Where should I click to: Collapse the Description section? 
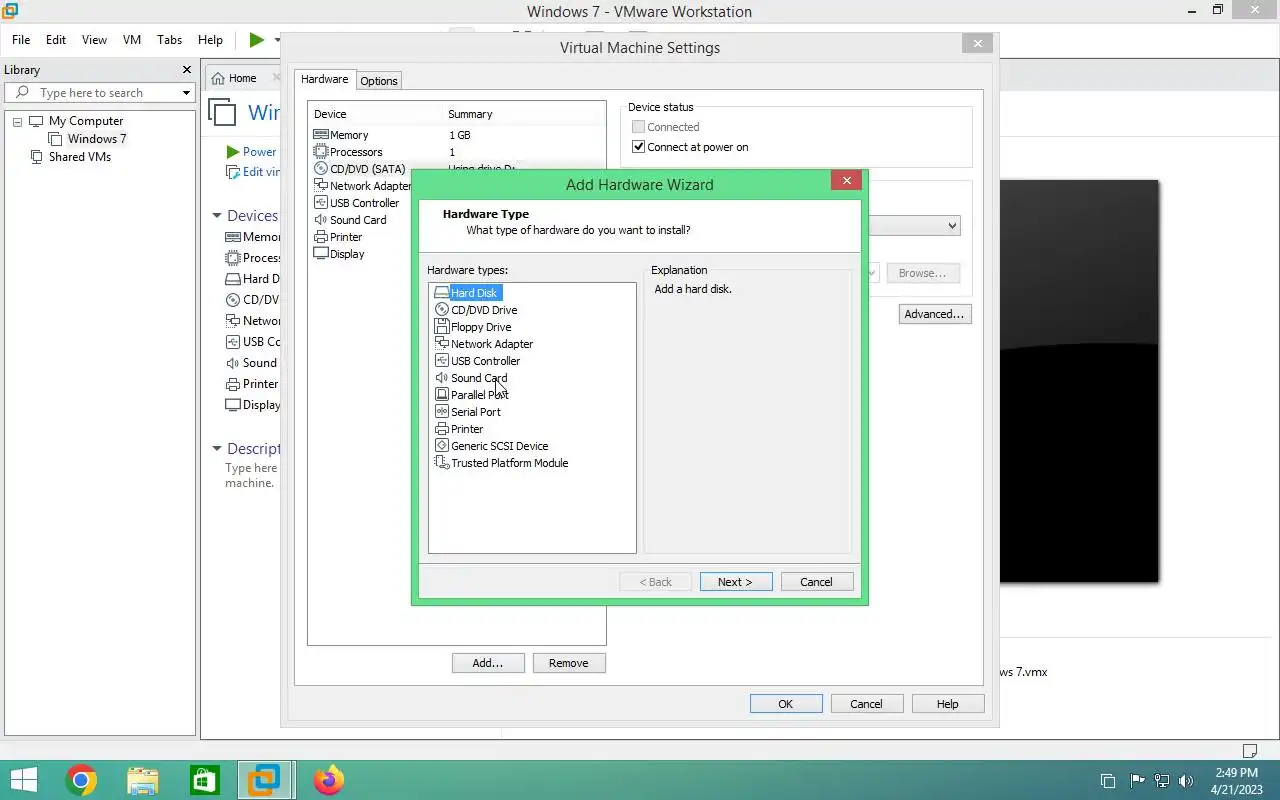217,449
